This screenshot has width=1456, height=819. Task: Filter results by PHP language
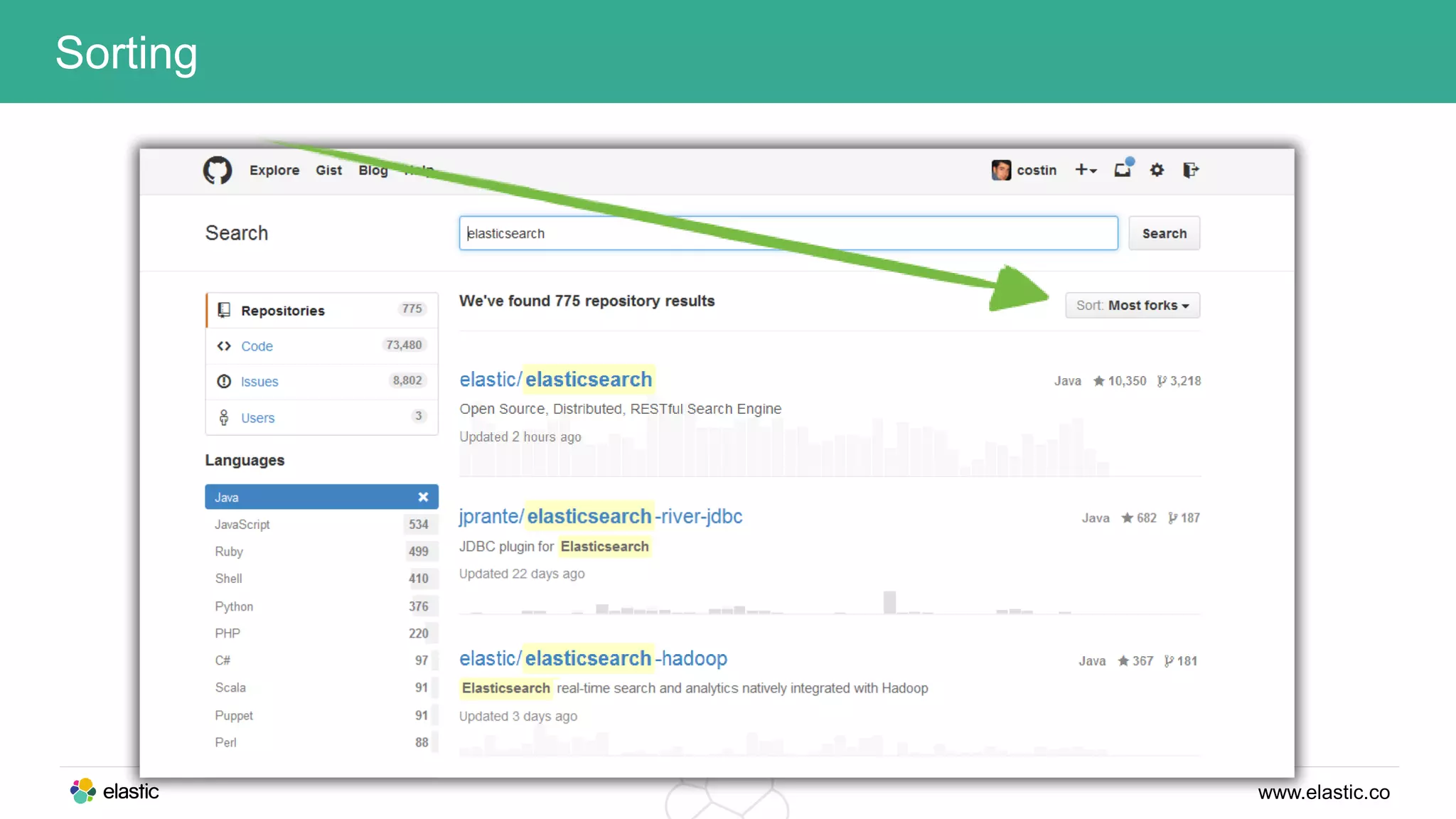[322, 633]
